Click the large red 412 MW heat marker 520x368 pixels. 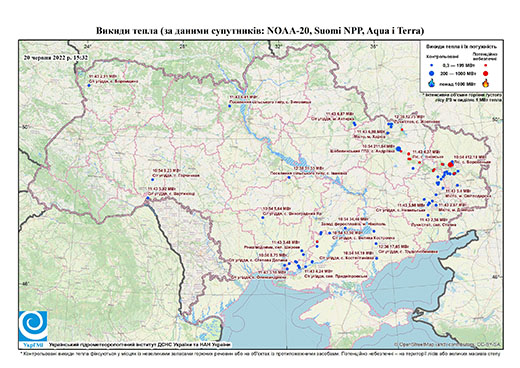[x=451, y=164]
